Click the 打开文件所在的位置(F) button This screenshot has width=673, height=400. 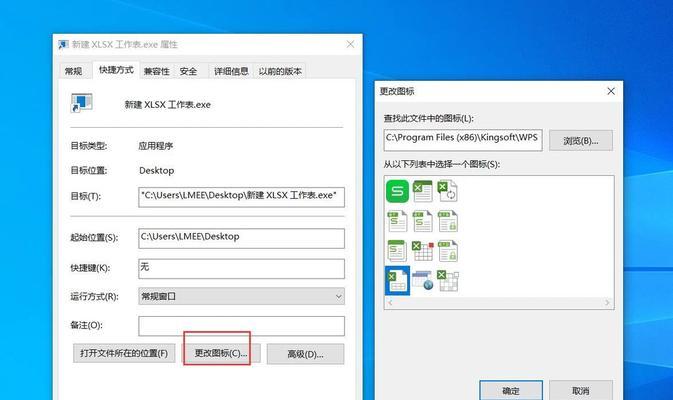[x=124, y=353]
